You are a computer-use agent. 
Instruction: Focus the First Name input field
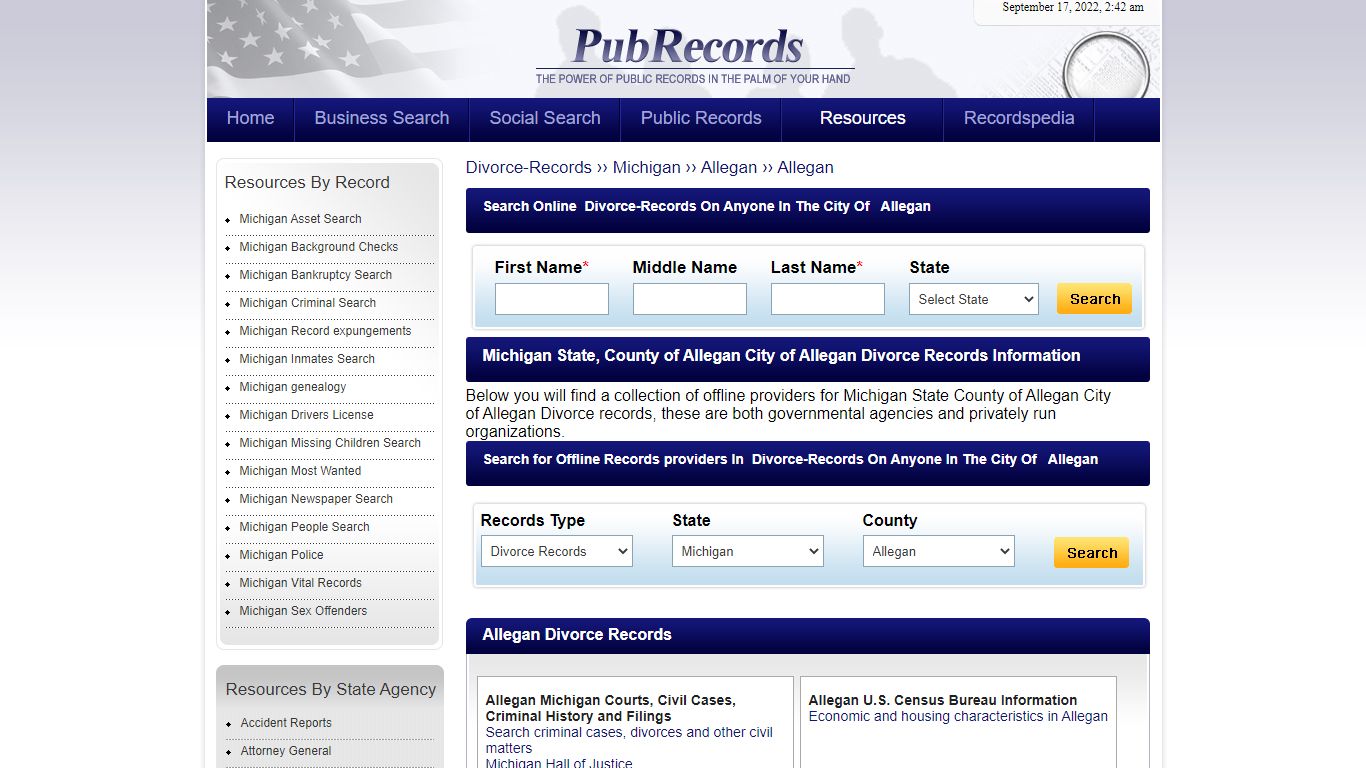pyautogui.click(x=552, y=299)
